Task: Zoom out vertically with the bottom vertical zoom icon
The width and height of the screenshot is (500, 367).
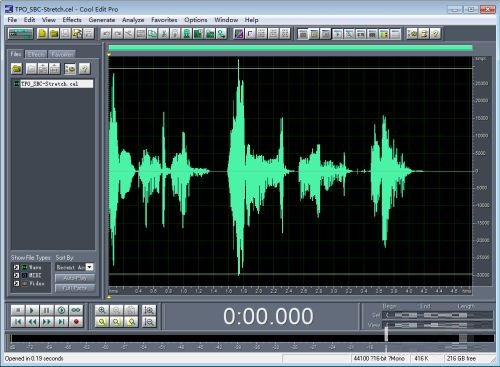Action: (x=149, y=322)
